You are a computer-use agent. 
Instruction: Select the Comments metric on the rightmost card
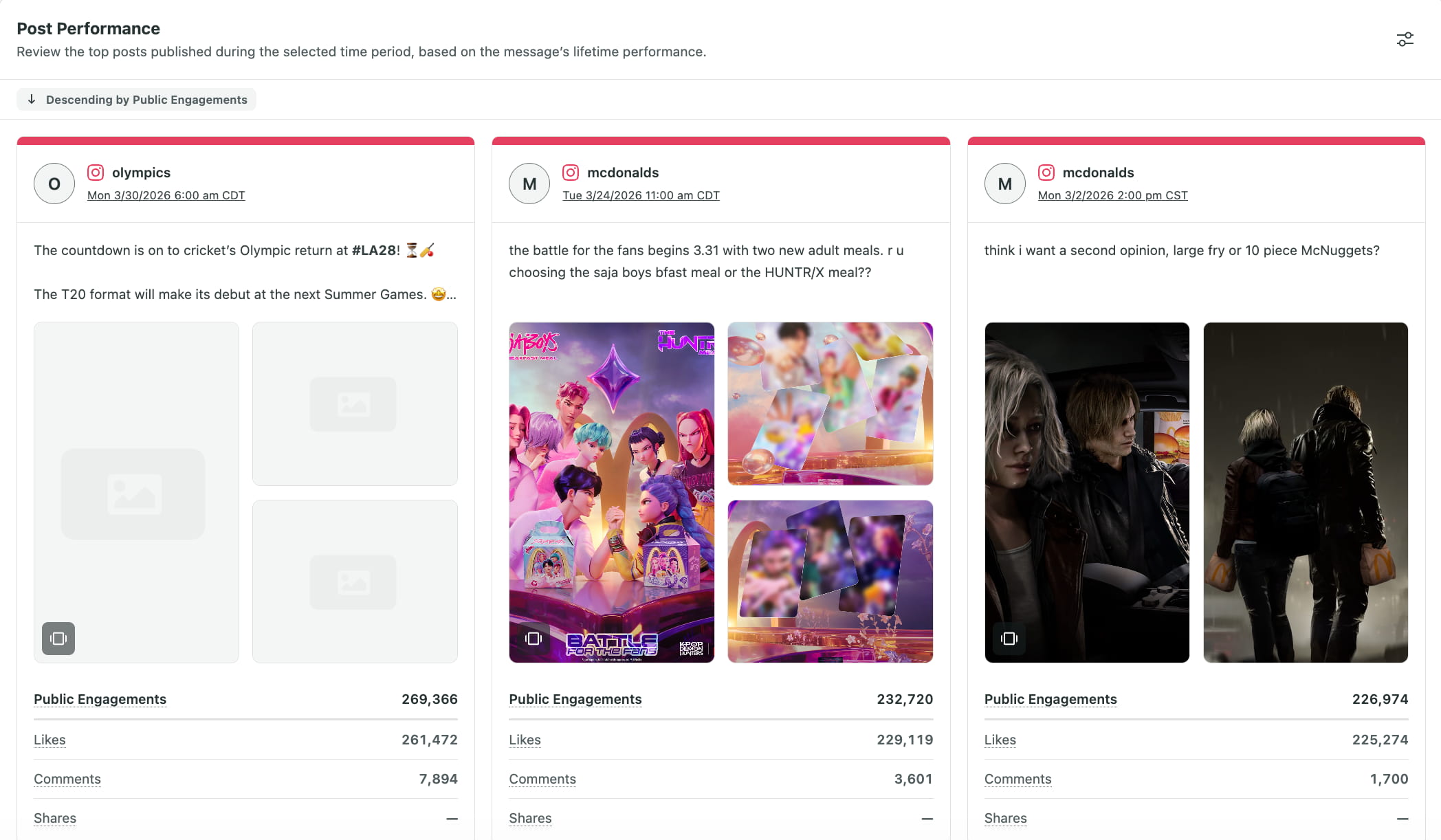(1017, 779)
